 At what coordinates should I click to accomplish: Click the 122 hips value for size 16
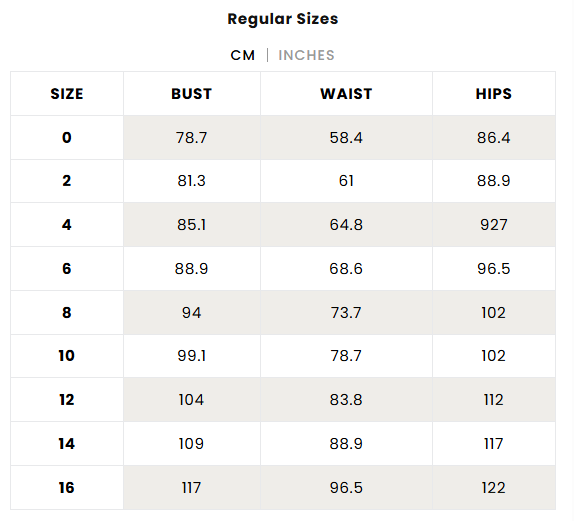click(494, 487)
